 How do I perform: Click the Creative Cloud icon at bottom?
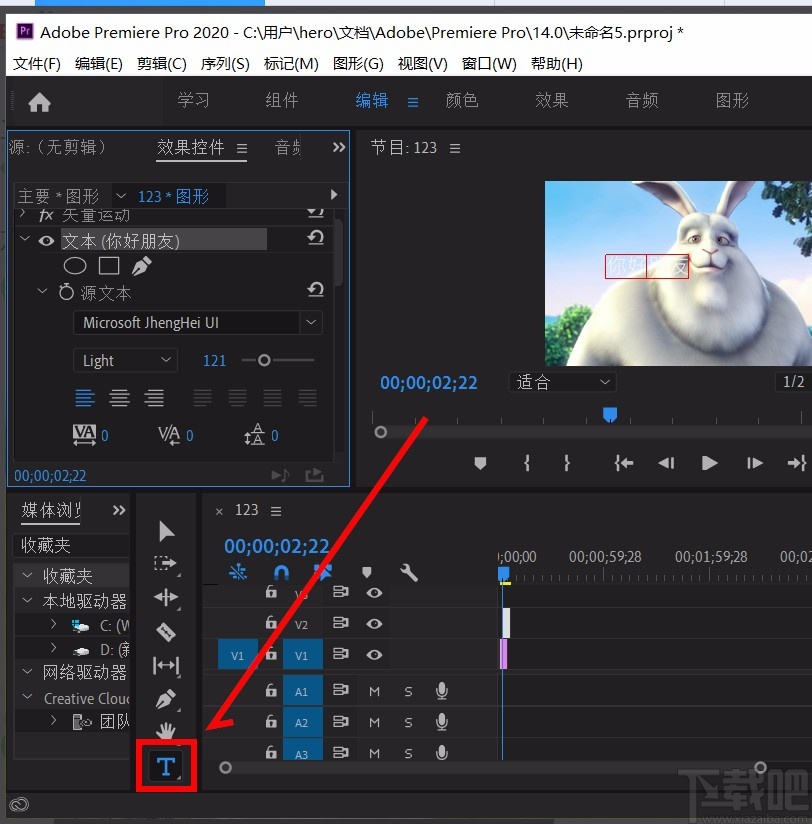[x=19, y=804]
